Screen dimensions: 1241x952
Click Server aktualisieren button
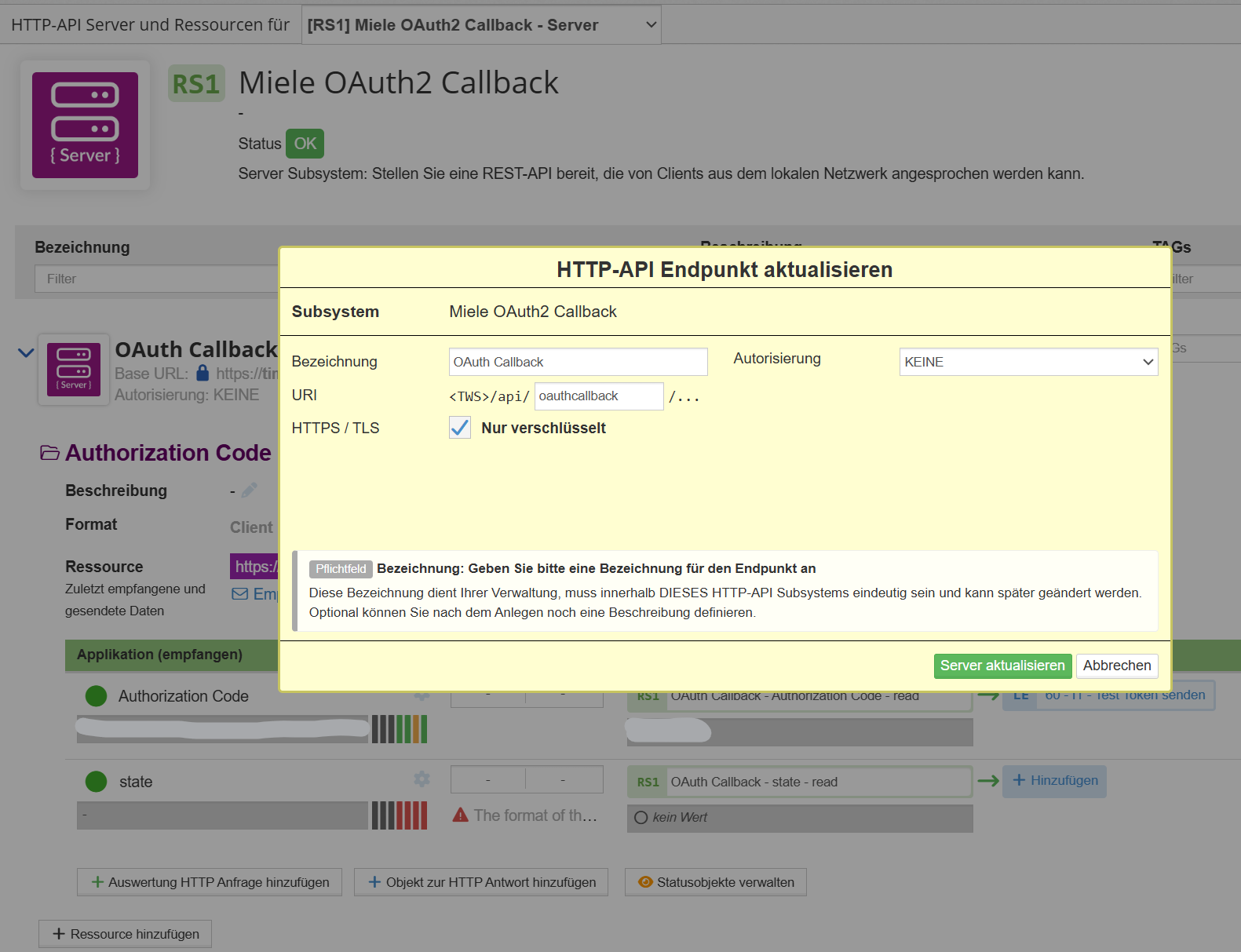point(1002,666)
